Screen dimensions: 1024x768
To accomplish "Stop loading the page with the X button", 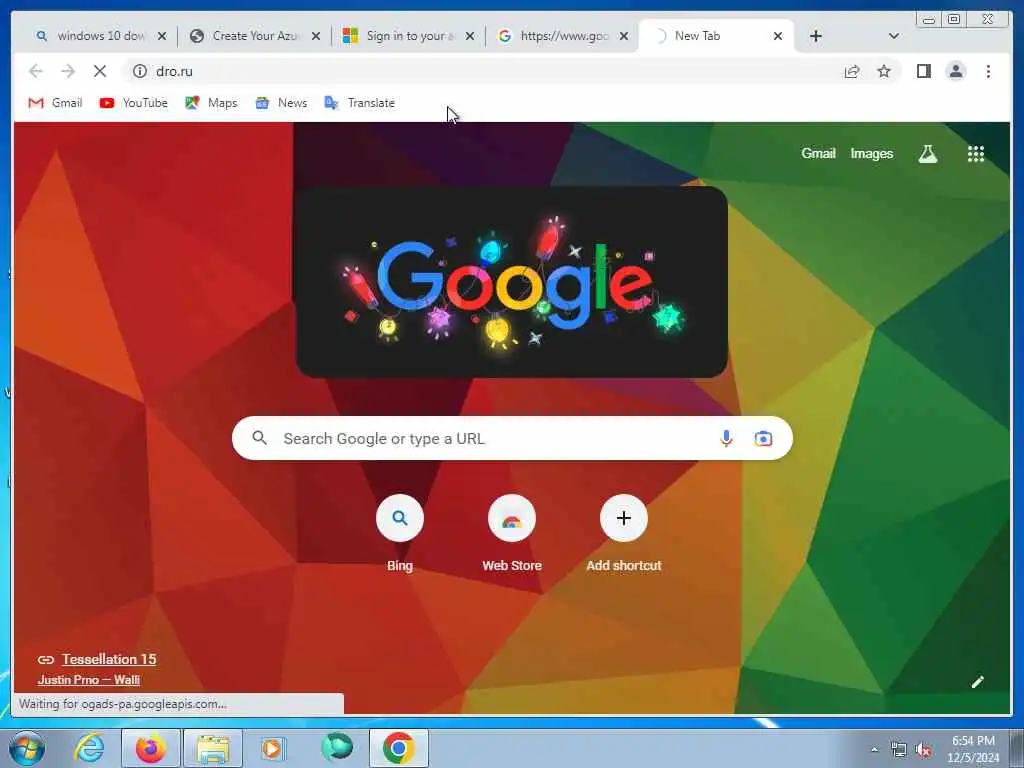I will coord(100,71).
